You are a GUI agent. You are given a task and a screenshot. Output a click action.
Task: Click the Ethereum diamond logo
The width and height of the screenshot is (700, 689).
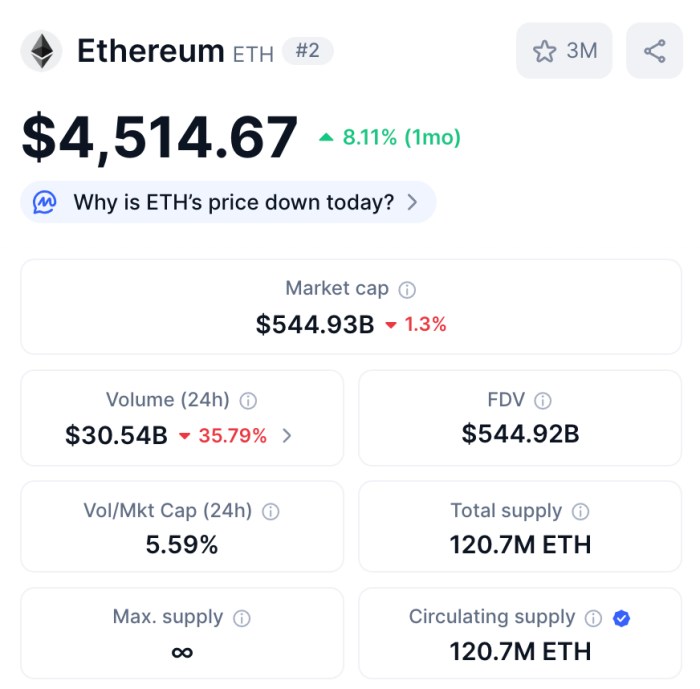[x=41, y=51]
